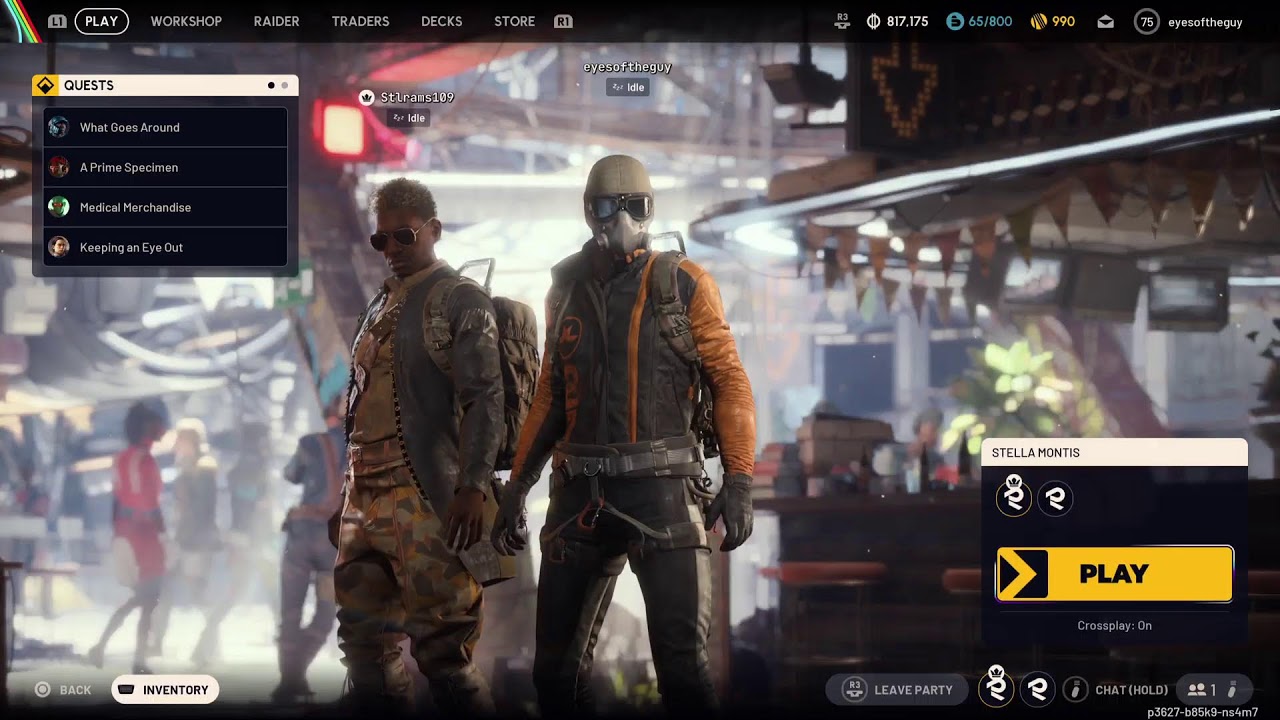
Task: Open the Store tab
Action: pos(514,21)
